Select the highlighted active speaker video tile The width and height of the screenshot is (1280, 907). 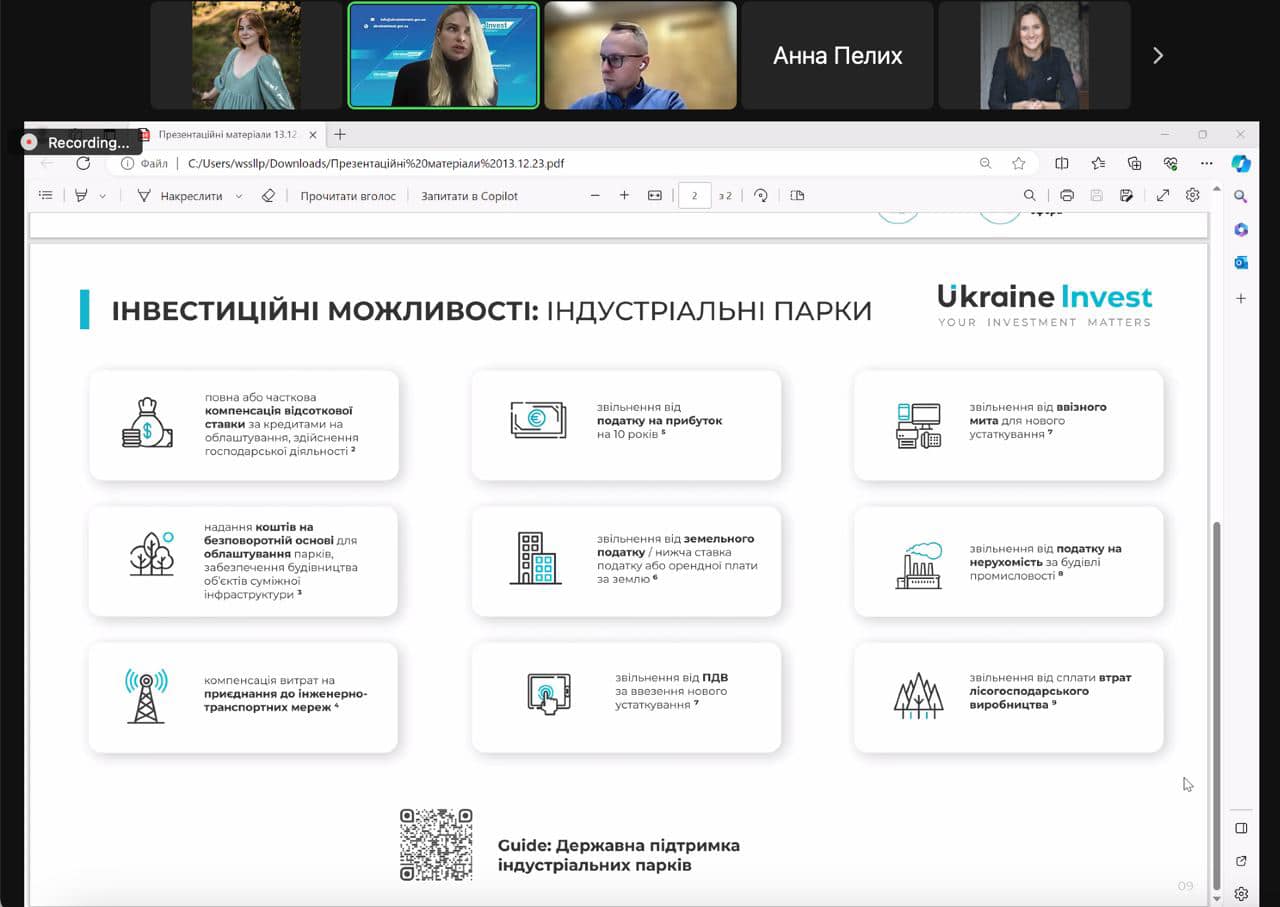(443, 55)
